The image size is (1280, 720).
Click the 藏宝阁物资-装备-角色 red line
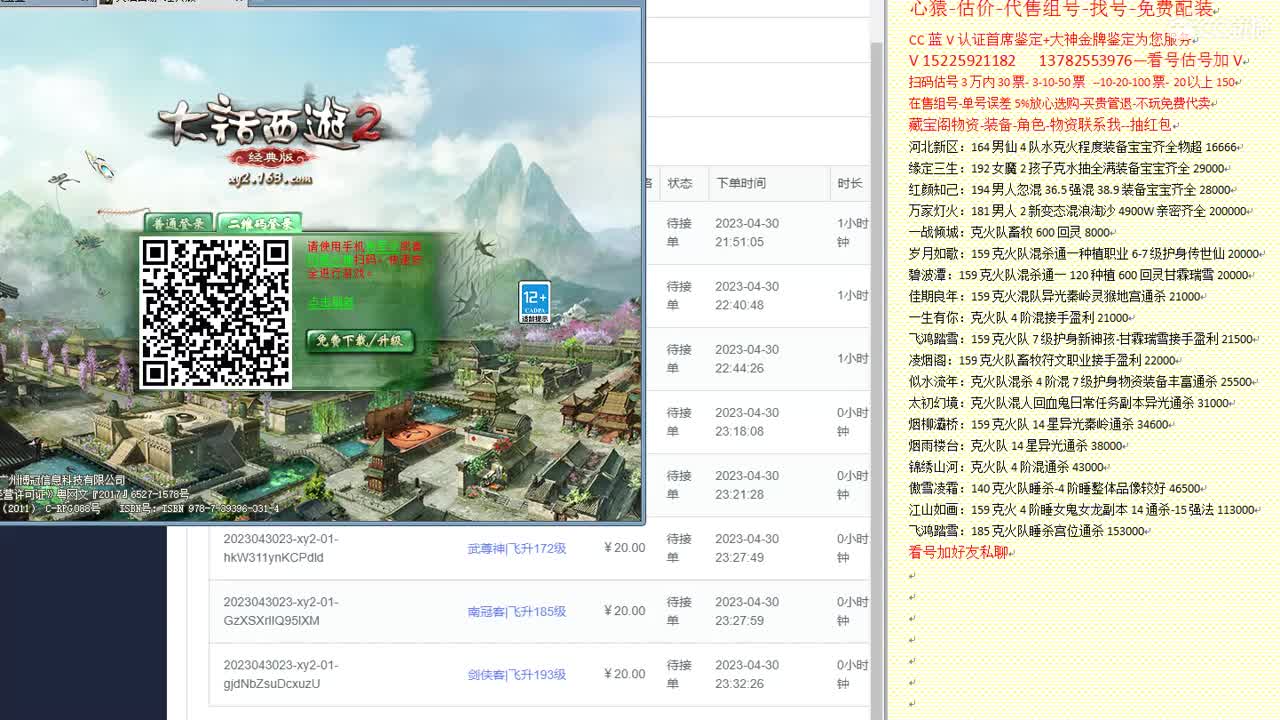click(1042, 125)
